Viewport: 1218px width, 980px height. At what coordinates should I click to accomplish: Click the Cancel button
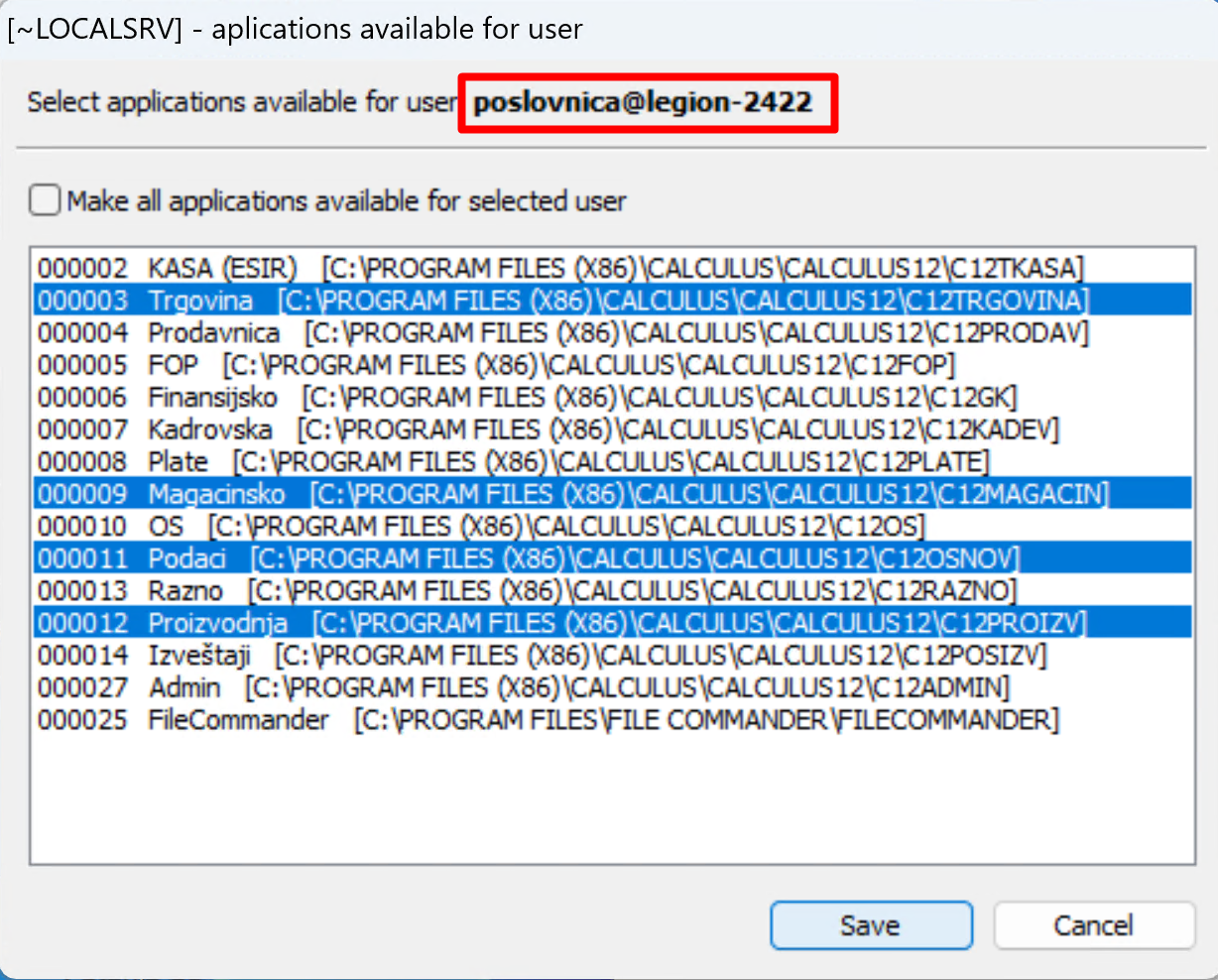coord(1093,925)
